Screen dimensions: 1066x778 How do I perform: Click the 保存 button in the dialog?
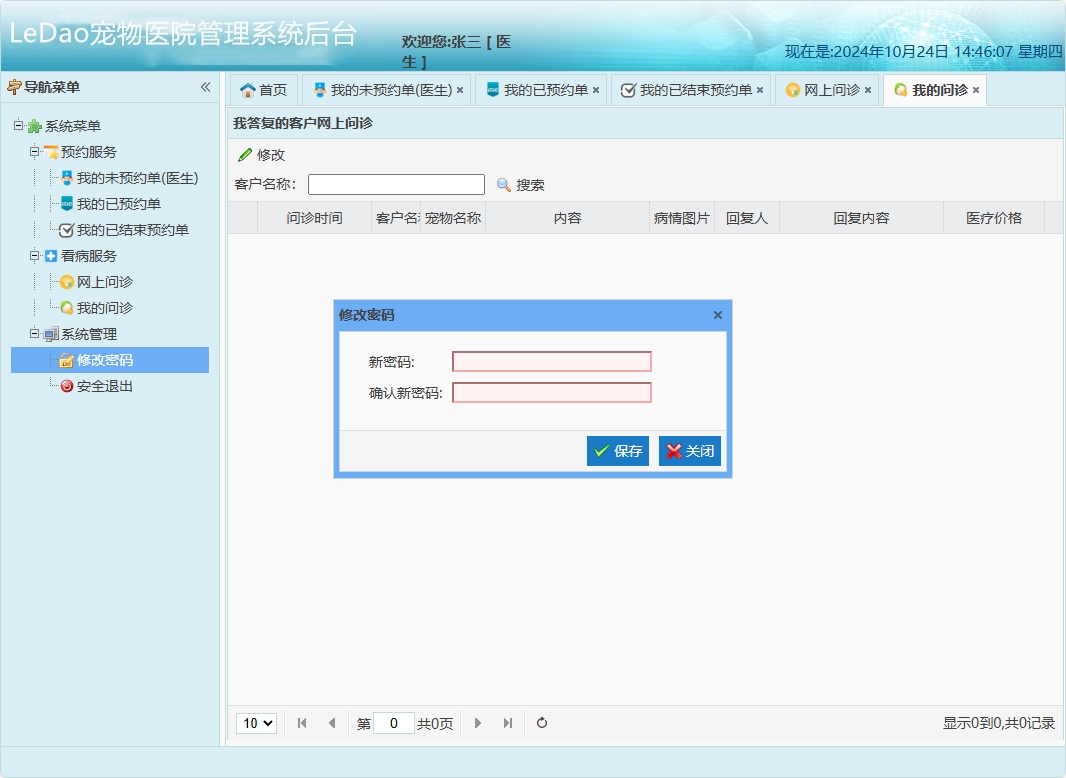click(617, 451)
